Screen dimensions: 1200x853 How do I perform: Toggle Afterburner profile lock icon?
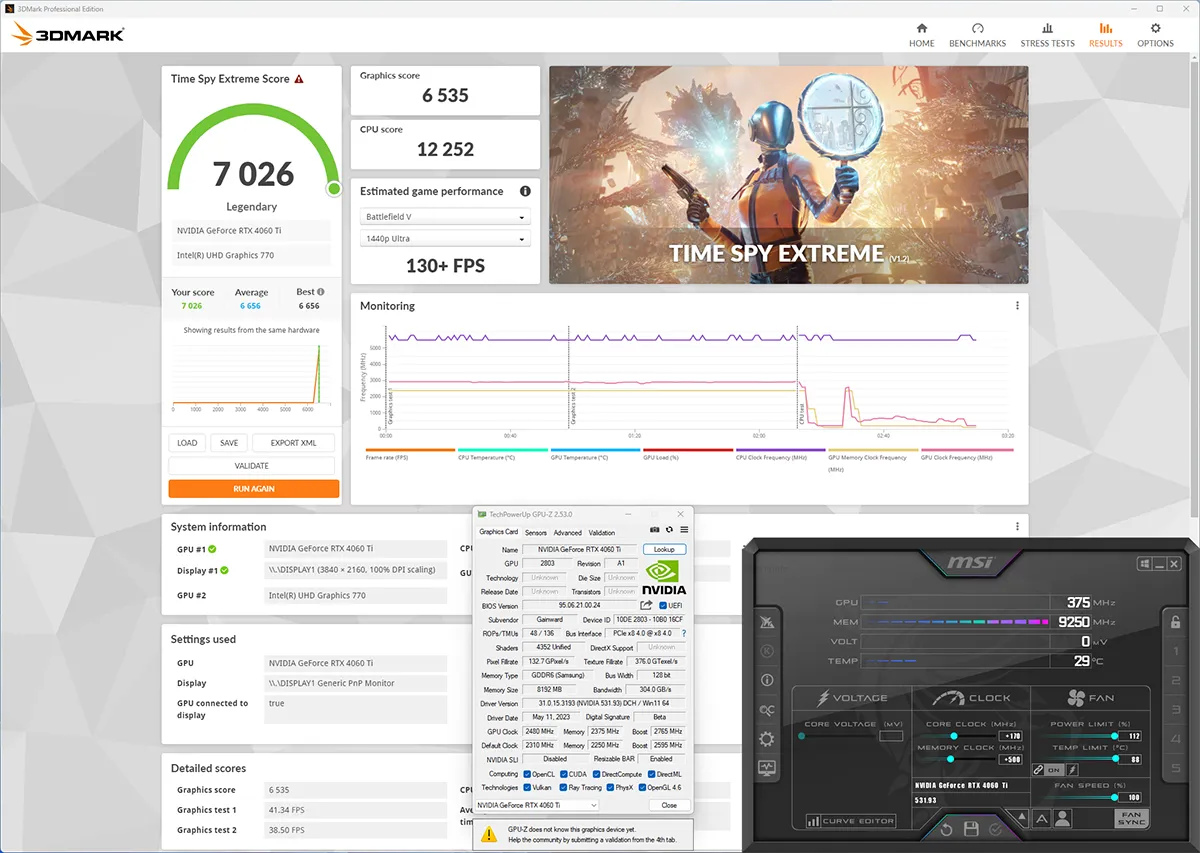pos(1175,622)
